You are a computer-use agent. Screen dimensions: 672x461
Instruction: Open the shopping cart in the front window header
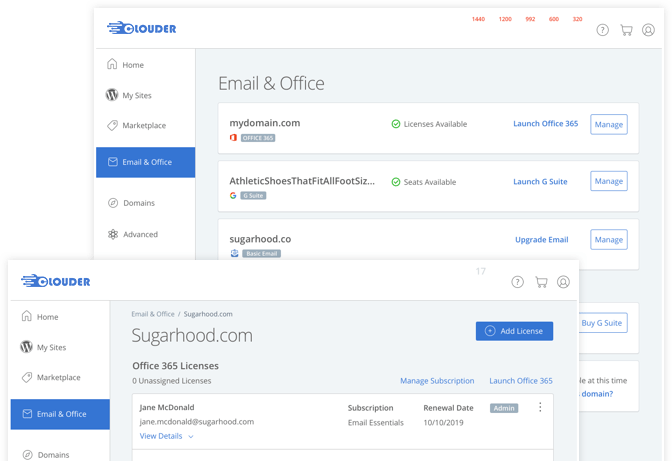pyautogui.click(x=541, y=282)
